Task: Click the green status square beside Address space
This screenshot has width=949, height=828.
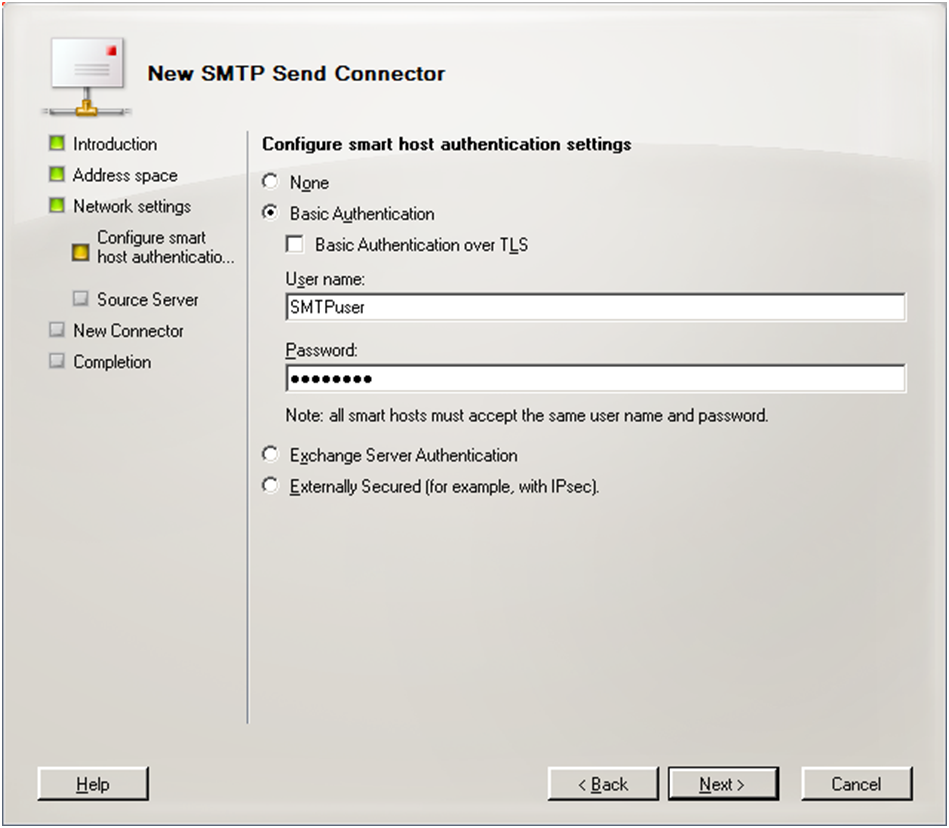Action: [x=57, y=174]
